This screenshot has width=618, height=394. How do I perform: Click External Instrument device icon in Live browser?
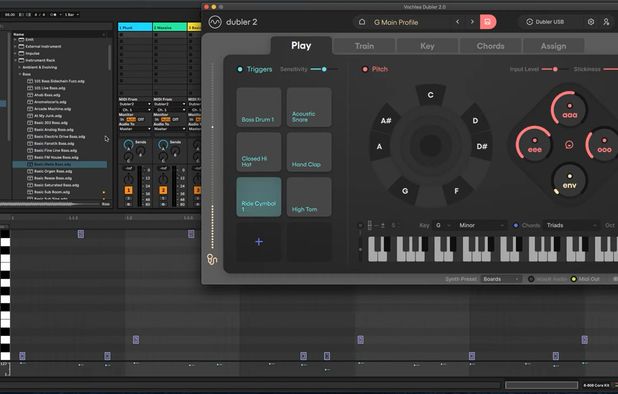[21, 46]
